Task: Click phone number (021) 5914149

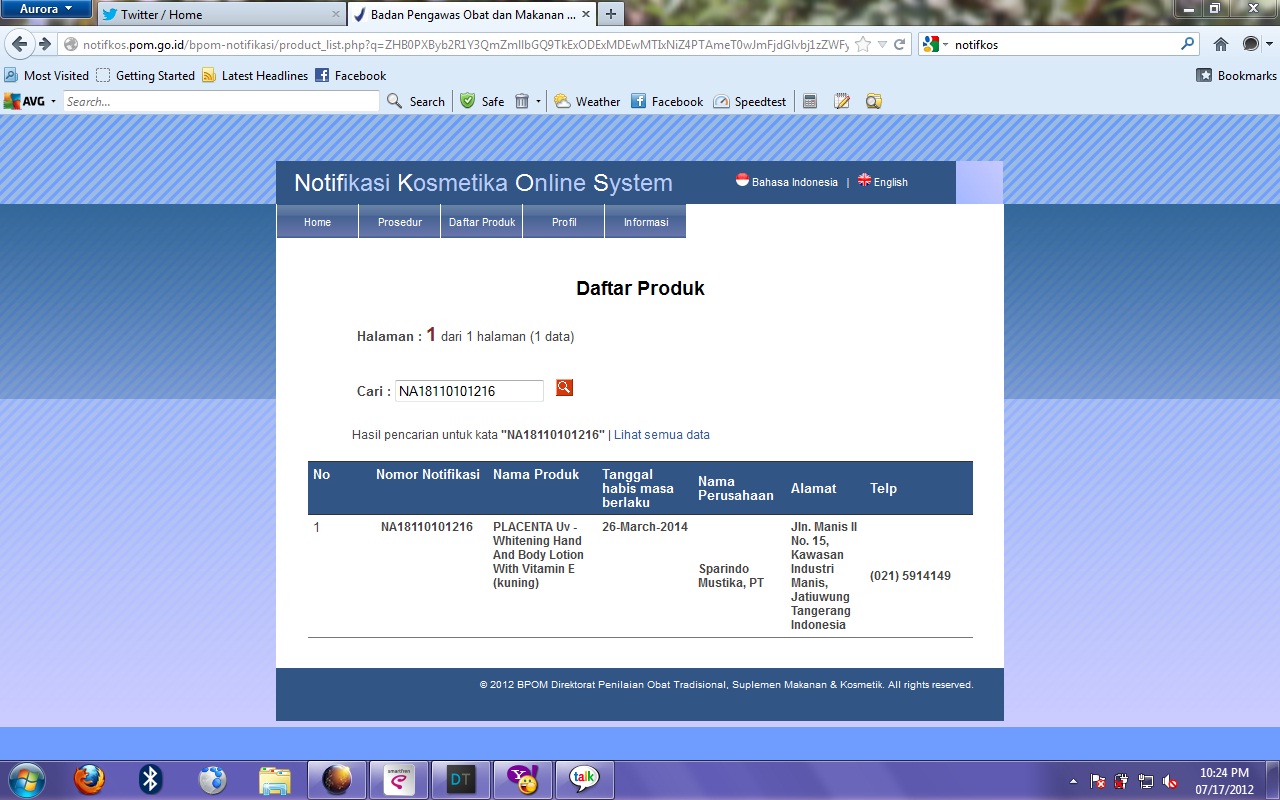Action: [x=910, y=576]
